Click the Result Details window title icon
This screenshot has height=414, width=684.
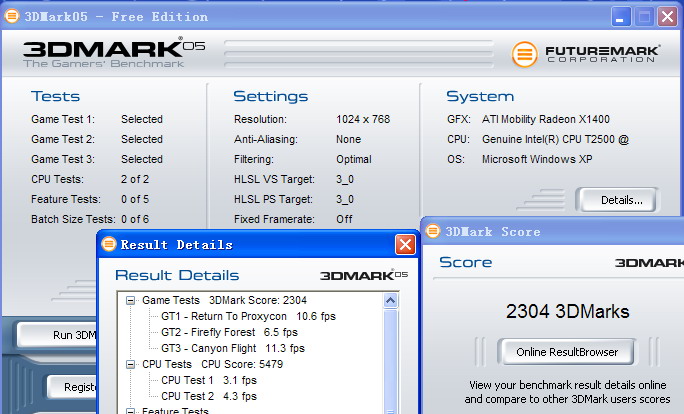point(109,244)
